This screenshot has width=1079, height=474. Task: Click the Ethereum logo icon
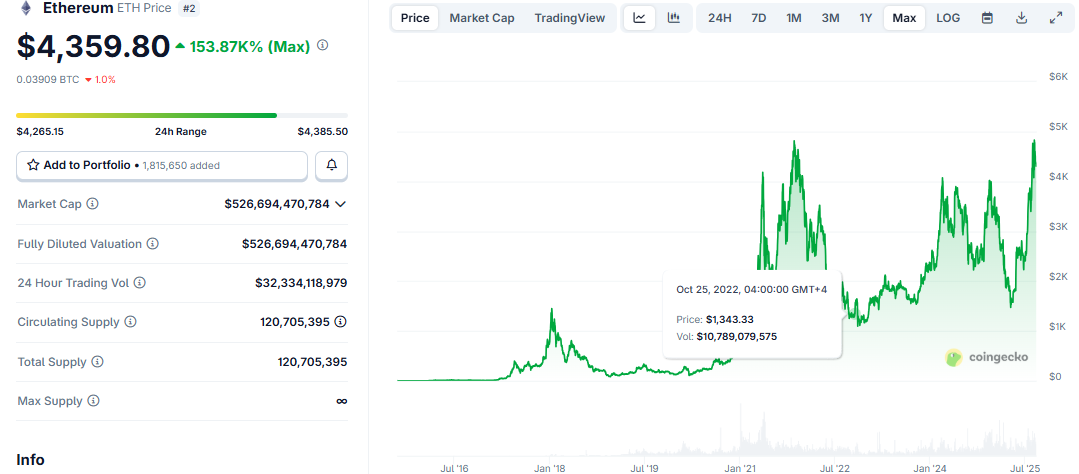[26, 8]
